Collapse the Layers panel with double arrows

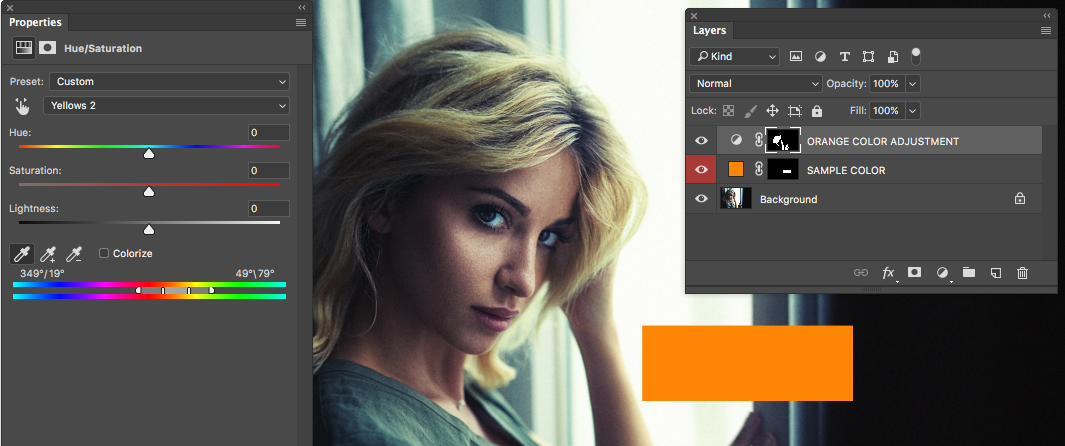coord(1047,16)
